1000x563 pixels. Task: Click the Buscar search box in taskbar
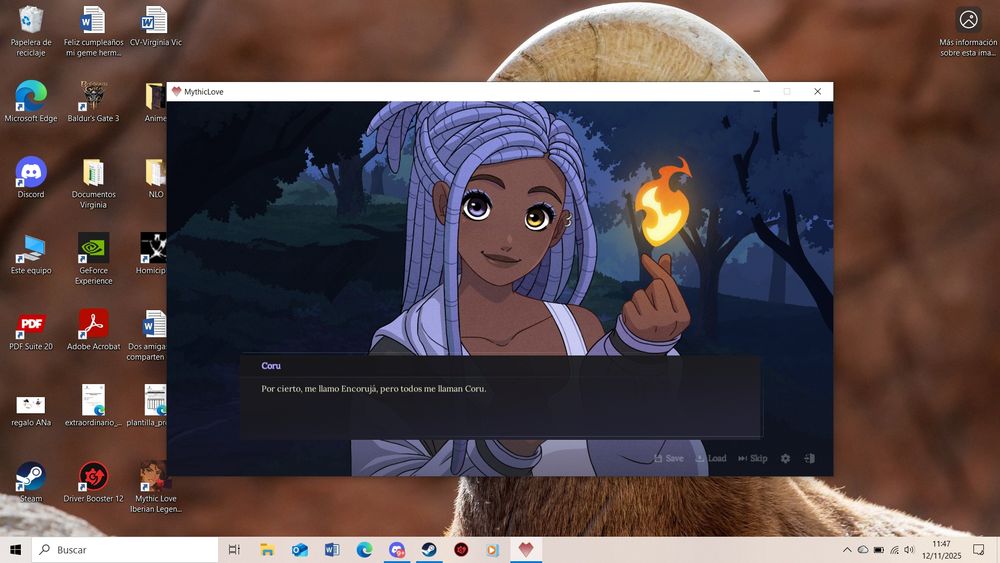125,550
